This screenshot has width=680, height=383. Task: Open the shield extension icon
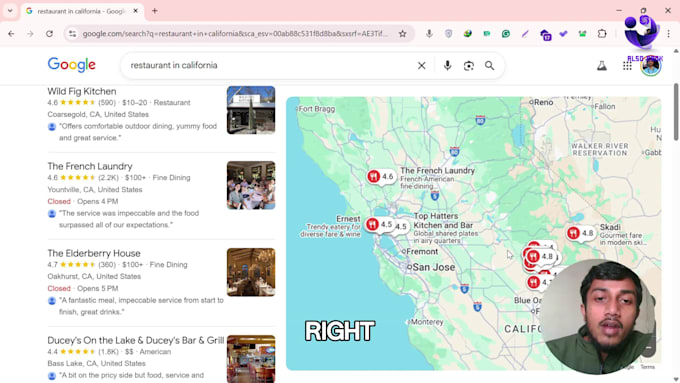pos(448,34)
